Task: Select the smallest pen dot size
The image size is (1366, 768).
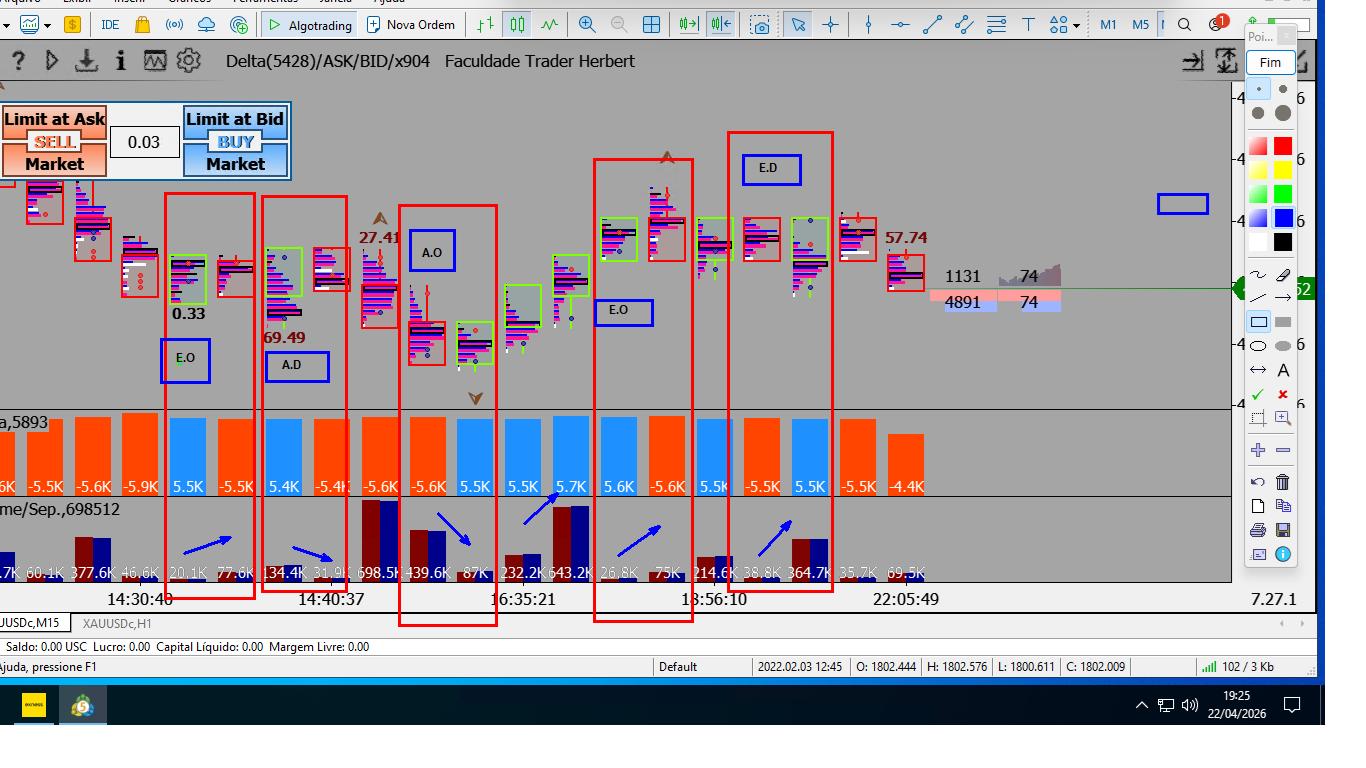Action: click(x=1258, y=89)
